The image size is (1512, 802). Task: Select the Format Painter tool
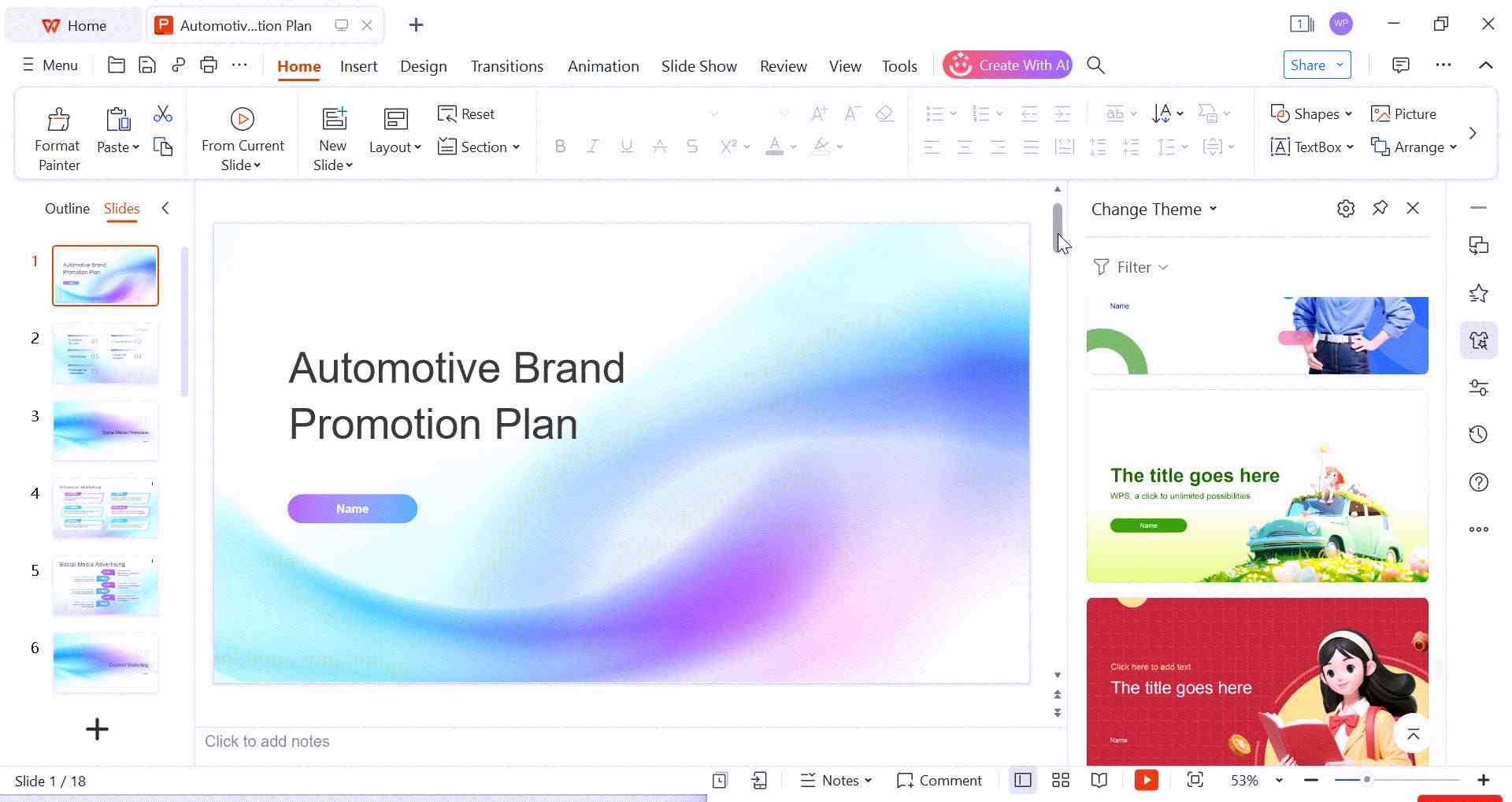[x=57, y=134]
